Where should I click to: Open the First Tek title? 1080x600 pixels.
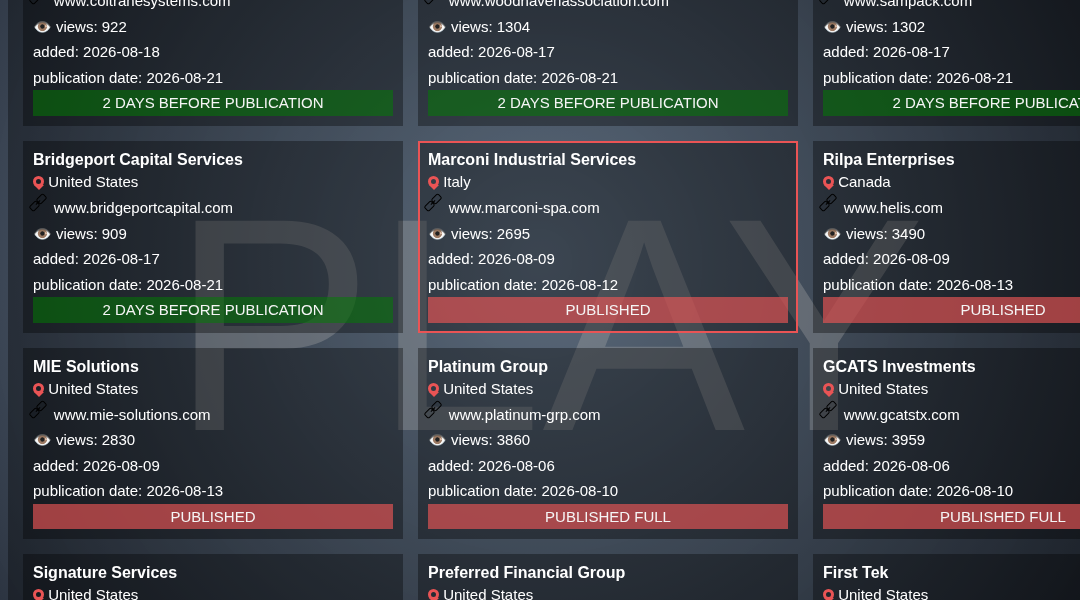click(x=855, y=572)
